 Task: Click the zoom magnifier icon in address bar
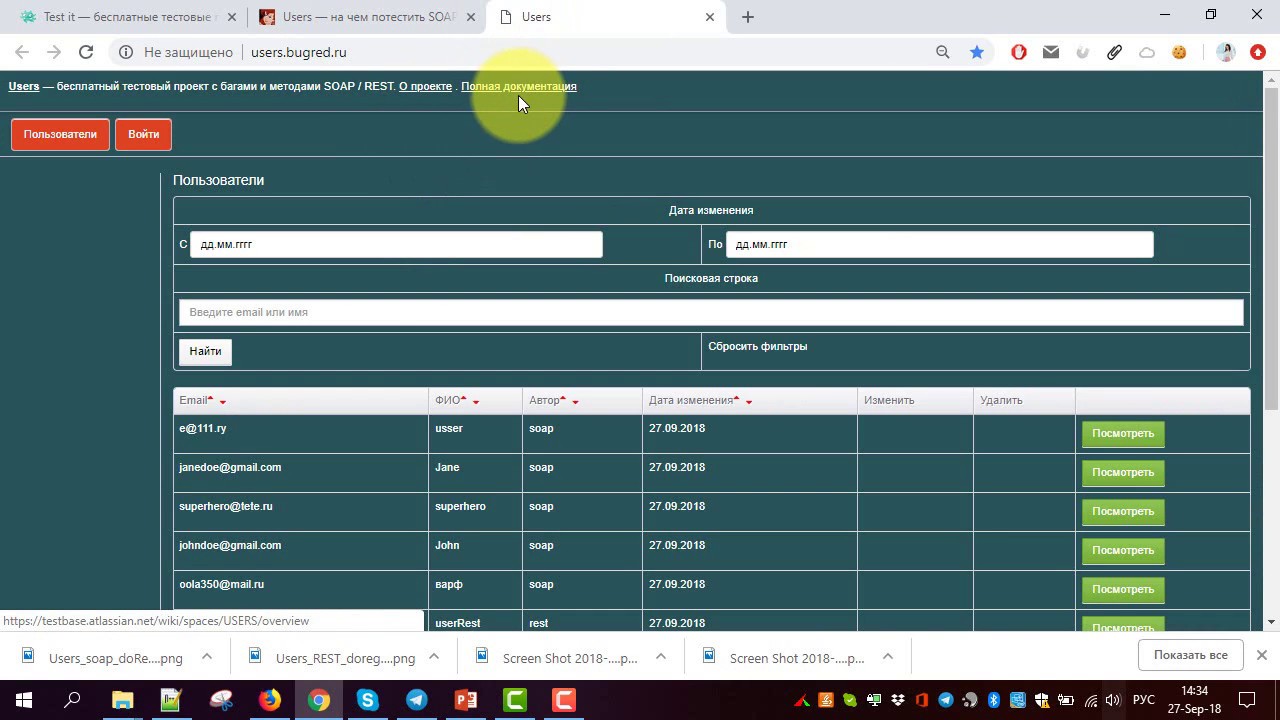tap(943, 52)
